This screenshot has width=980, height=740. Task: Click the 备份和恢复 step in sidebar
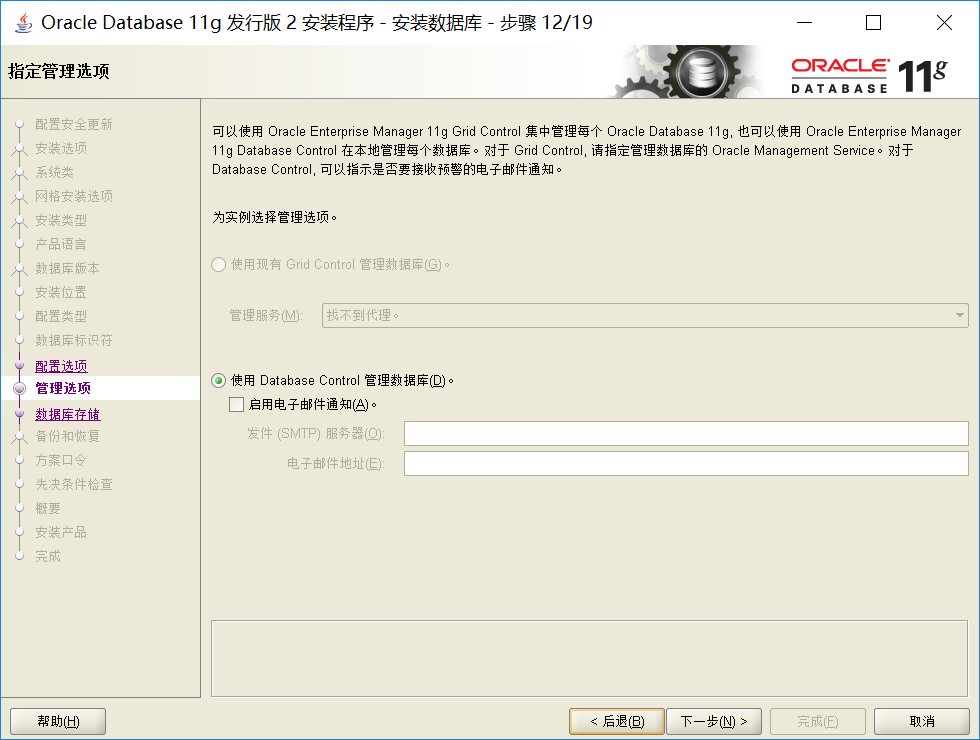click(x=68, y=436)
